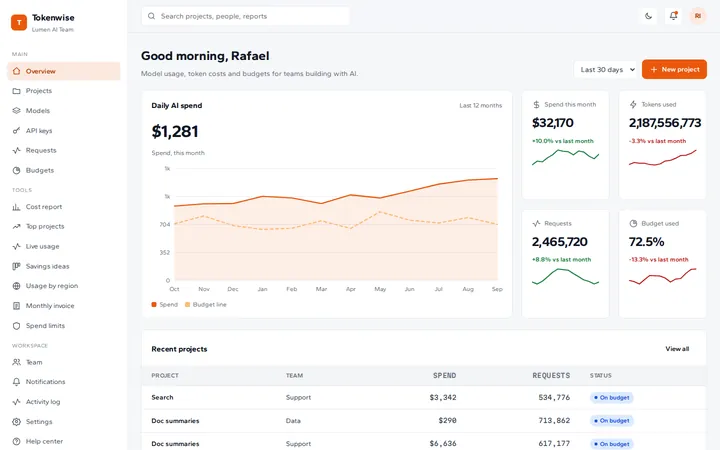Click the Help center question icon
Image resolution: width=720 pixels, height=450 pixels.
(x=17, y=441)
